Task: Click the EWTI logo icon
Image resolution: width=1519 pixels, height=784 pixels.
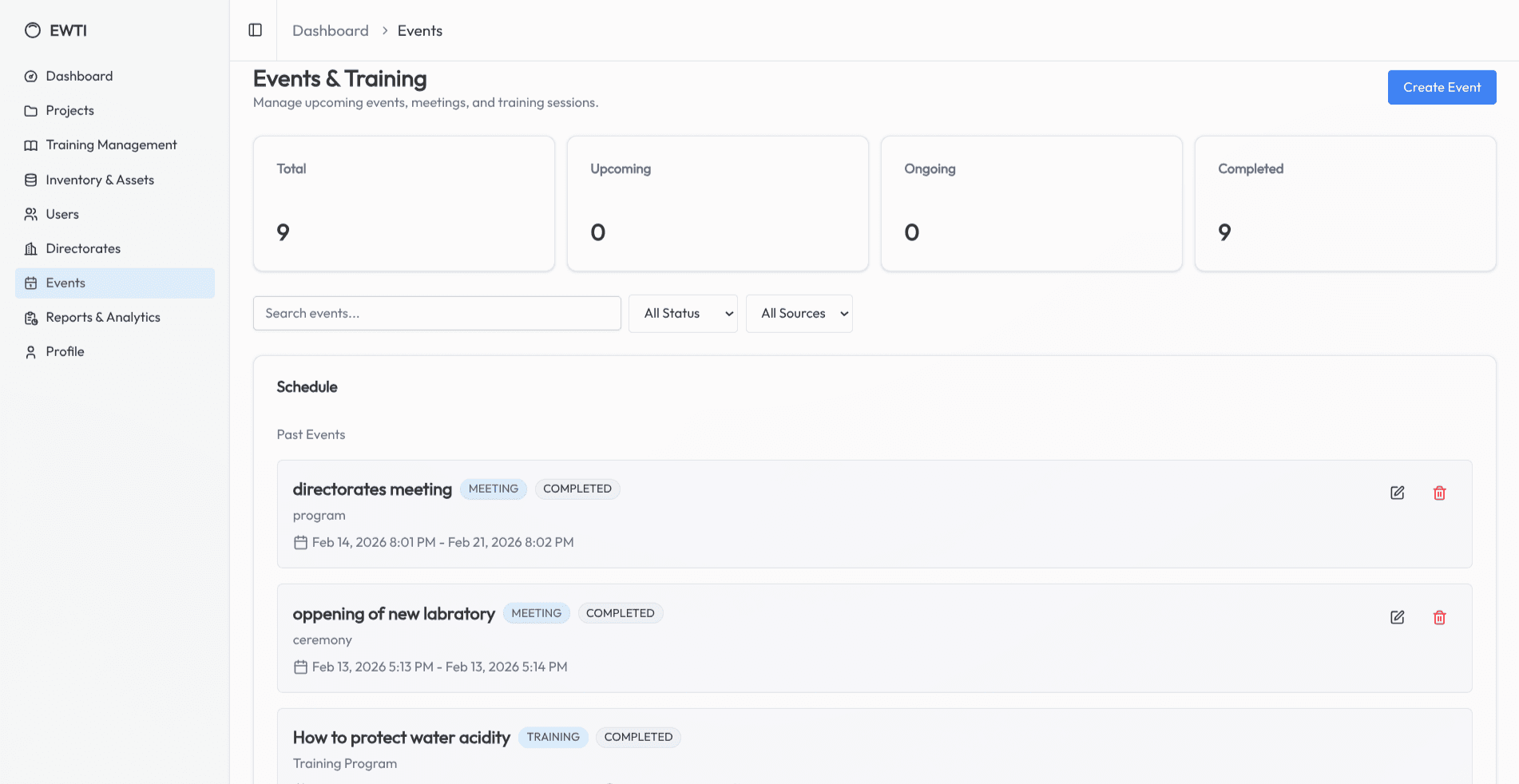Action: coord(32,30)
